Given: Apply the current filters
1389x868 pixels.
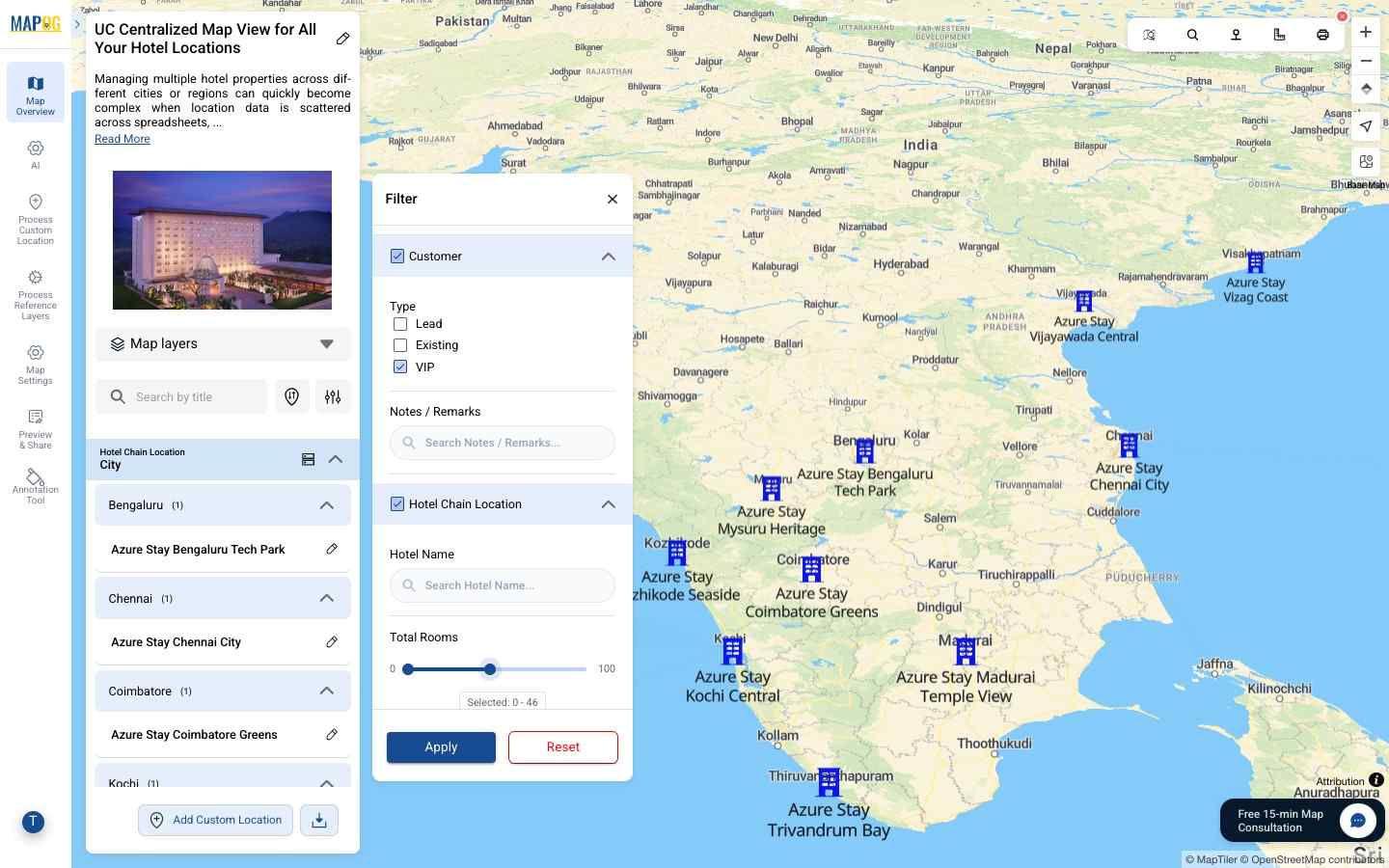Looking at the screenshot, I should (x=441, y=746).
